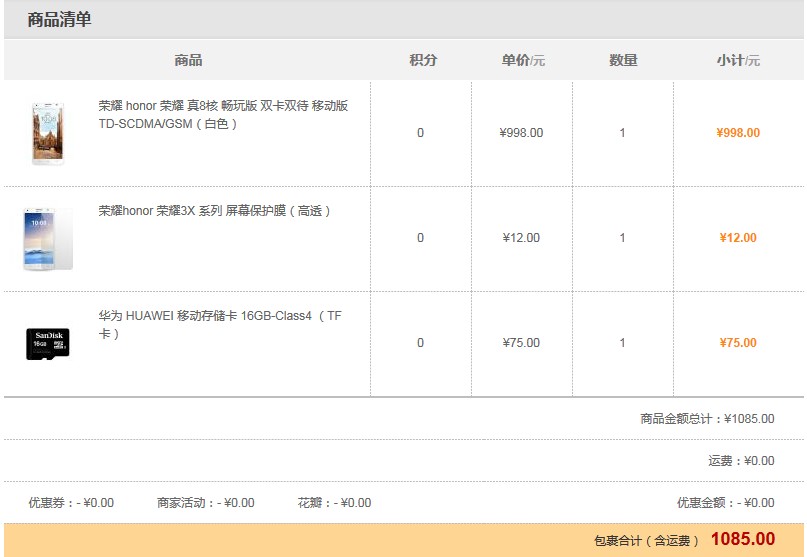Click the Honor 3X screen protector thumbnail
This screenshot has height=557, width=807.
pos(47,239)
